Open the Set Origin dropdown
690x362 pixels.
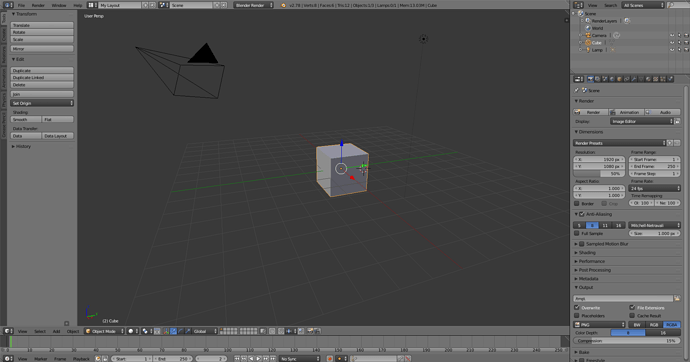[x=42, y=103]
